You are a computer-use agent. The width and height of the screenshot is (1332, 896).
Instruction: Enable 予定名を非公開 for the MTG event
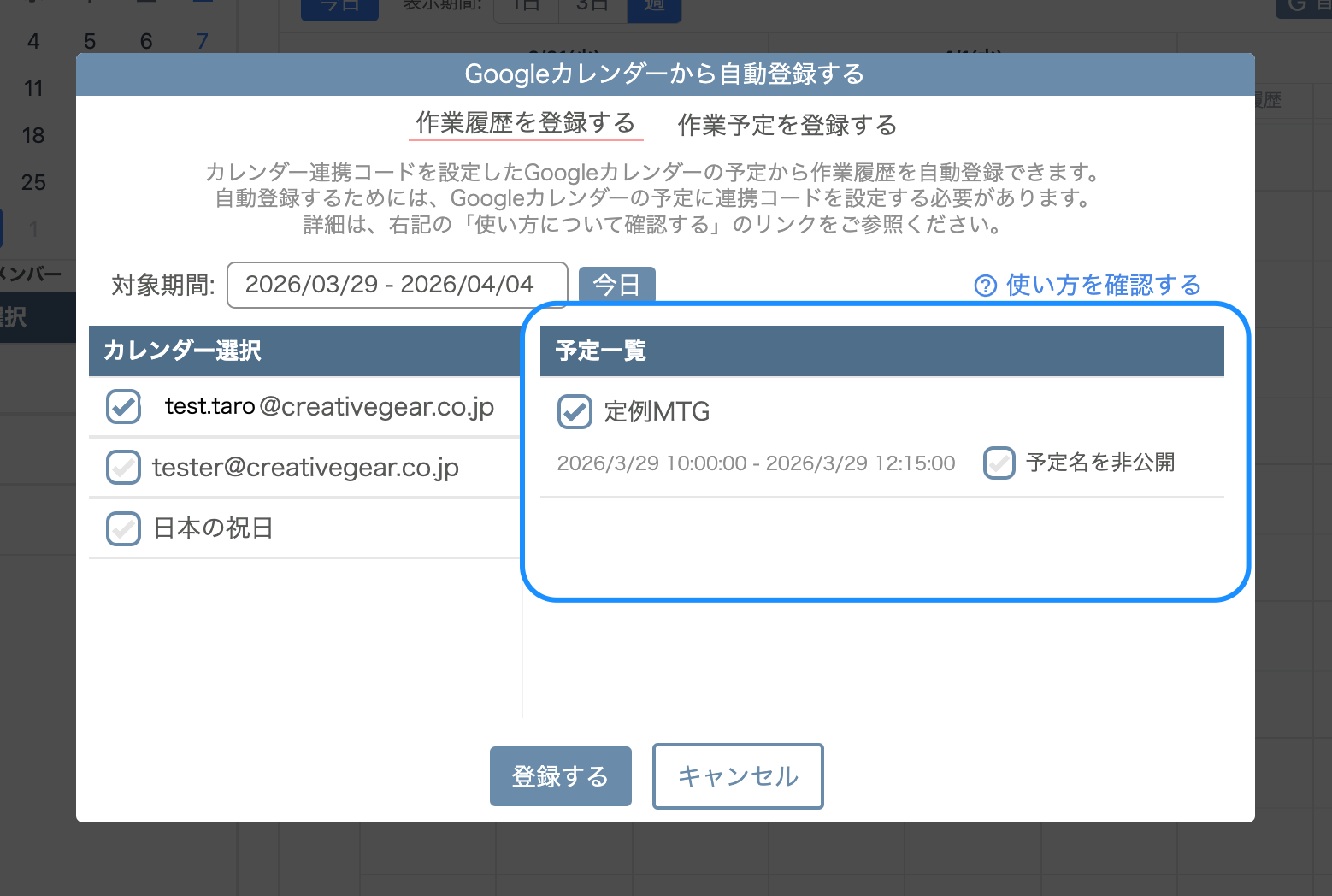coord(999,463)
